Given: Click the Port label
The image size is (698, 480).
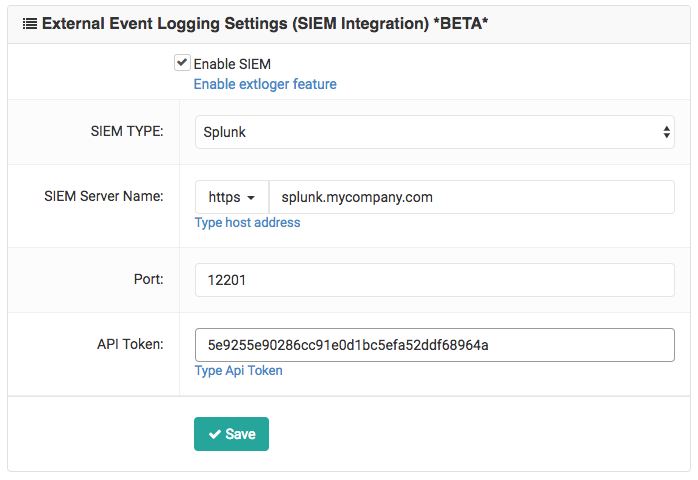Looking at the screenshot, I should [149, 279].
